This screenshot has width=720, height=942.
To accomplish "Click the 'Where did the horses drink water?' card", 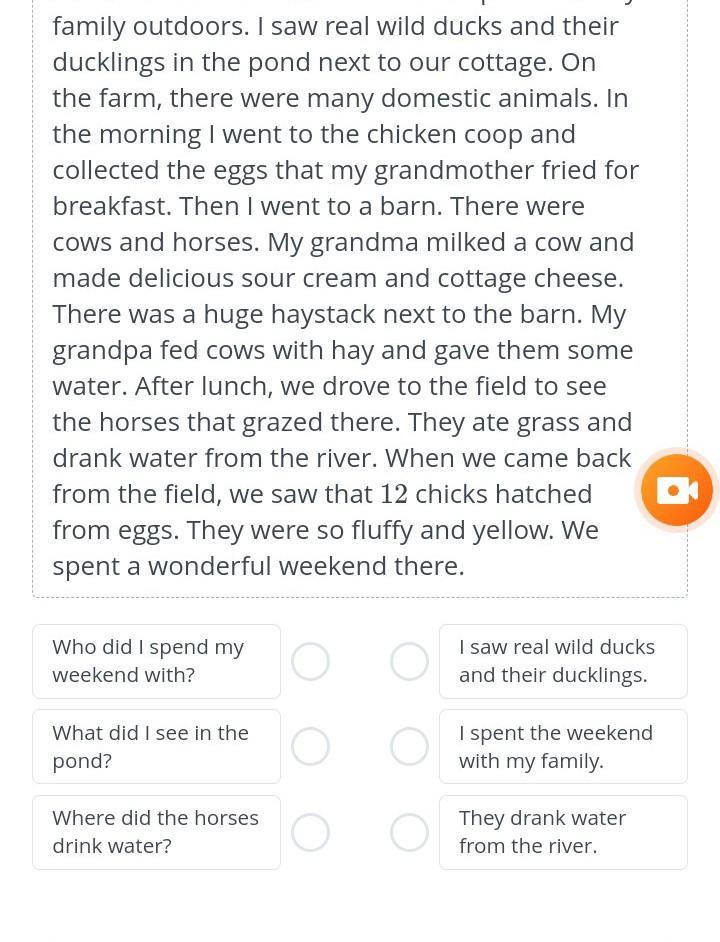I will tap(156, 833).
